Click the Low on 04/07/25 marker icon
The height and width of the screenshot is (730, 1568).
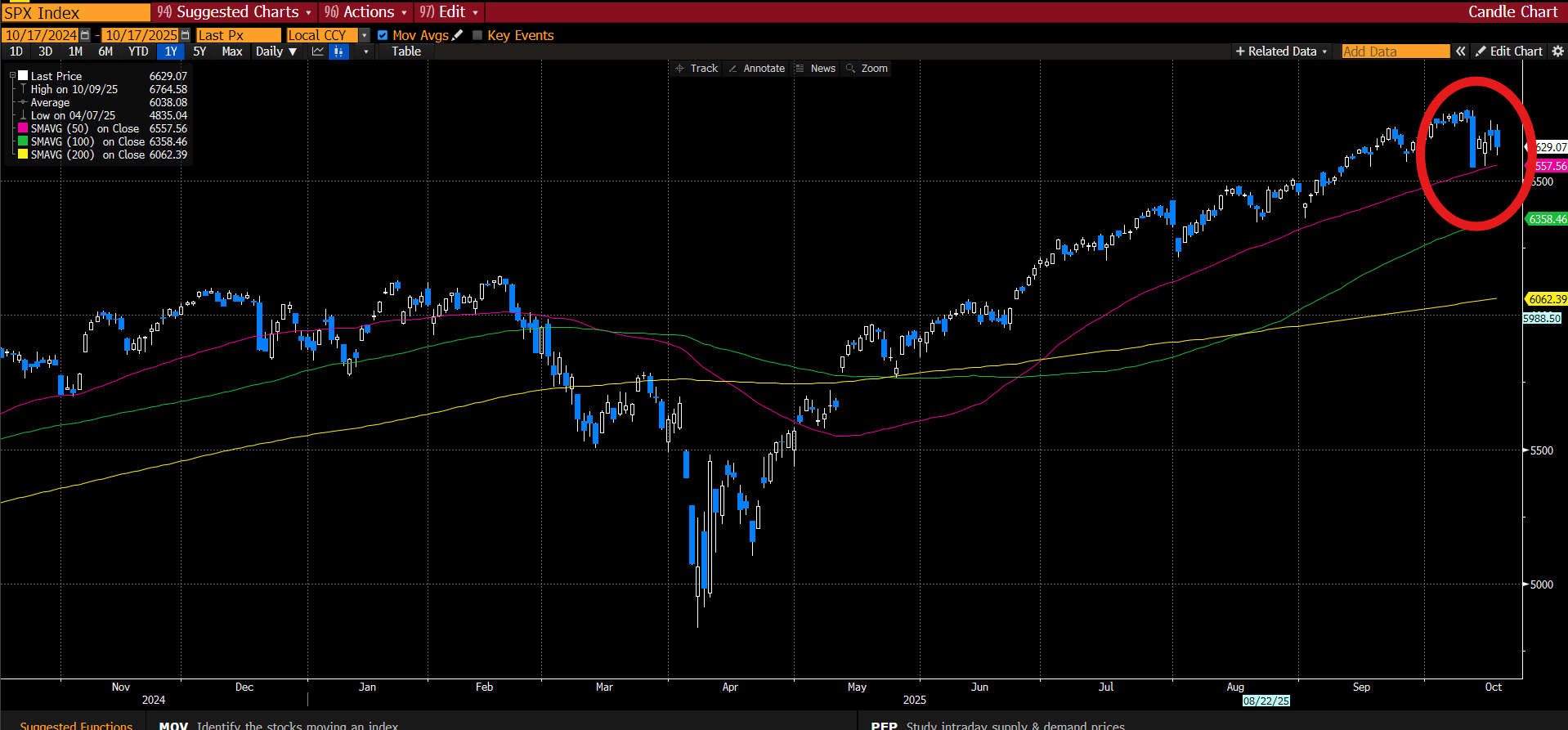[x=24, y=115]
